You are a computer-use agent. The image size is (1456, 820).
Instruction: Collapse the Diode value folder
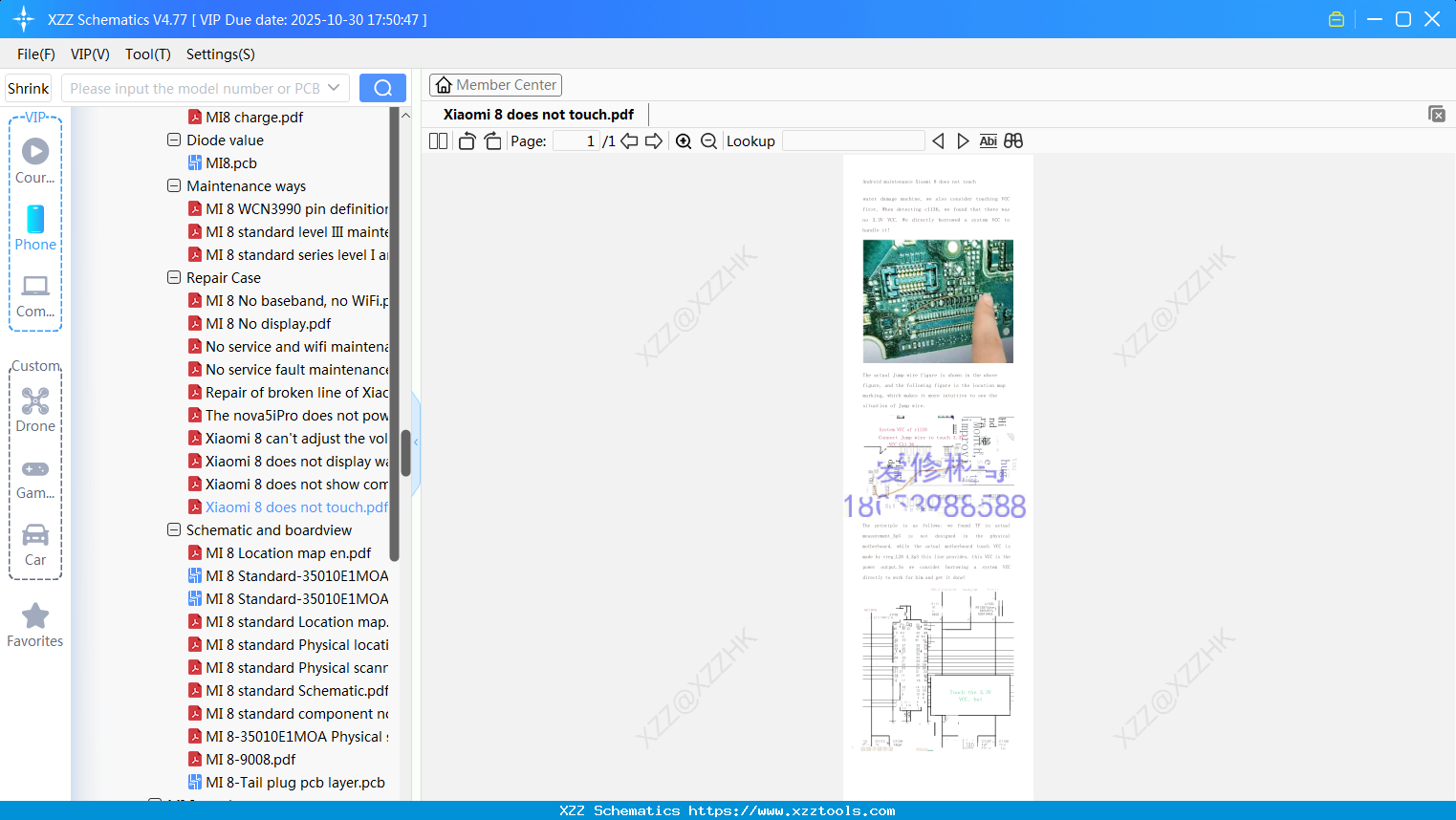pyautogui.click(x=174, y=140)
